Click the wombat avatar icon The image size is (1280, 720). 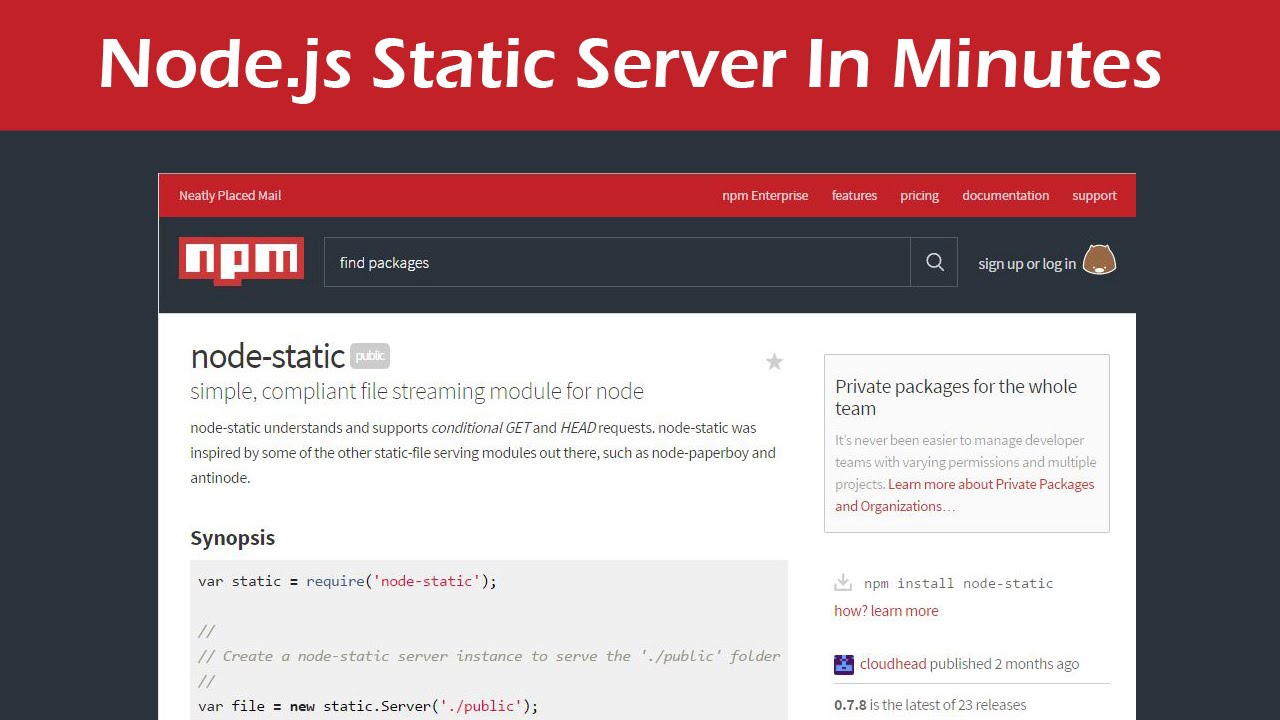(1099, 260)
